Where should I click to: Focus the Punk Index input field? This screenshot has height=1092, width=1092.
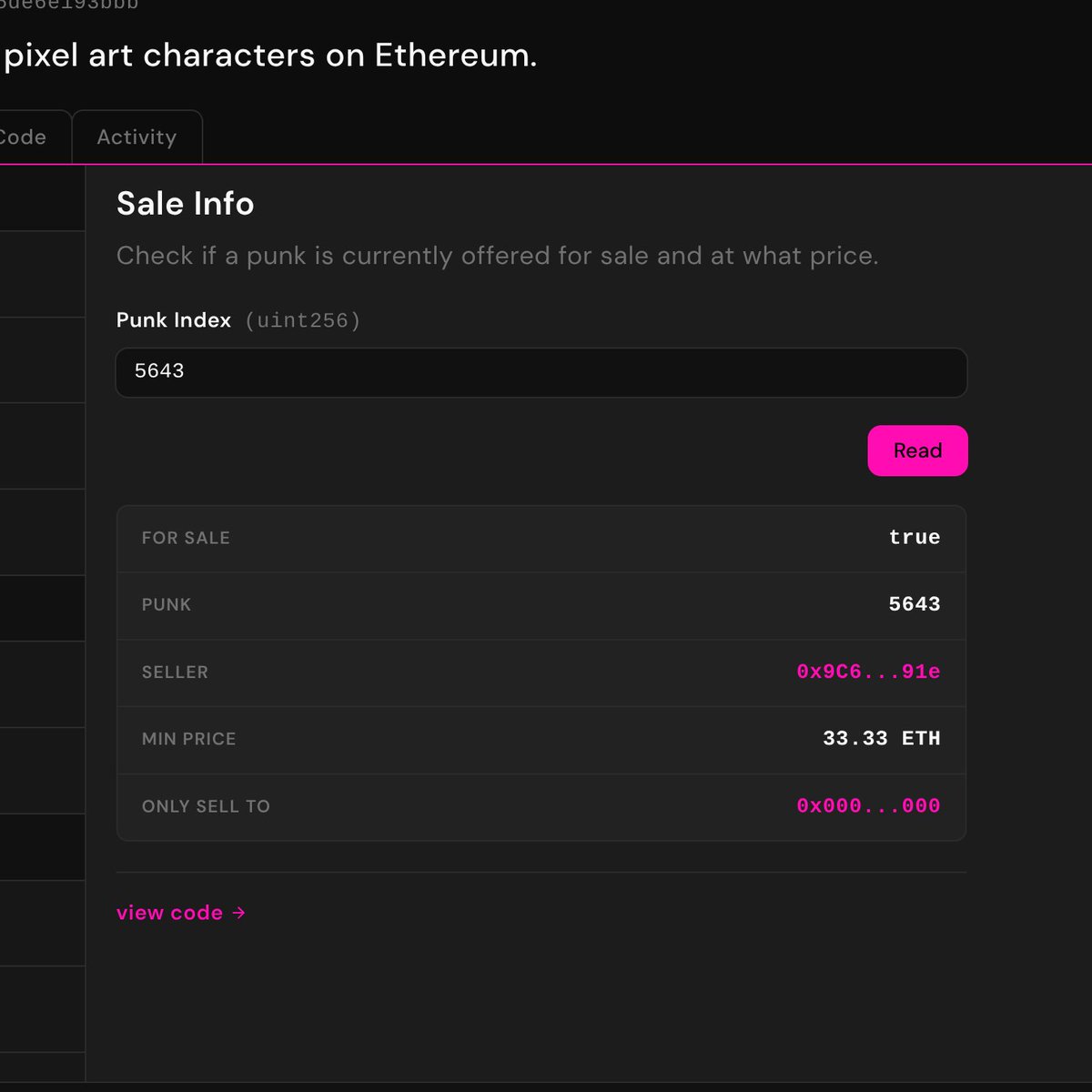(x=541, y=372)
